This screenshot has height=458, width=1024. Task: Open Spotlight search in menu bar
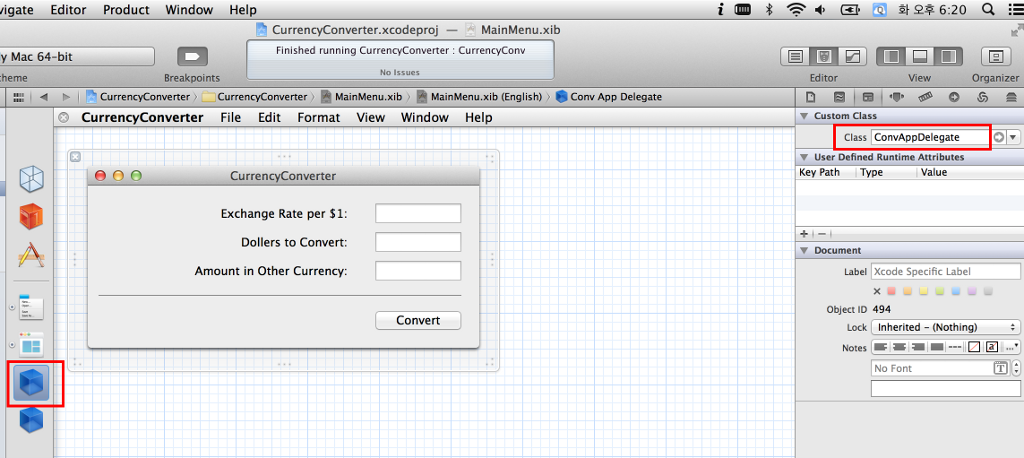click(x=988, y=9)
